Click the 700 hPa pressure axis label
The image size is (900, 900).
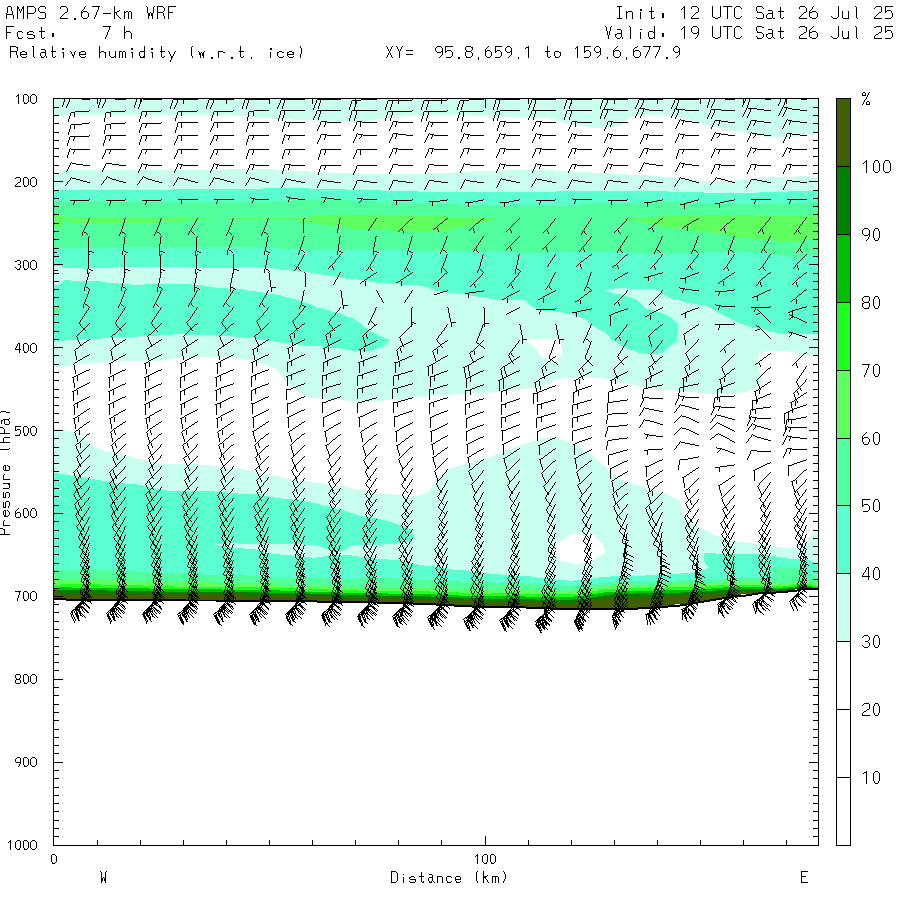[26, 596]
